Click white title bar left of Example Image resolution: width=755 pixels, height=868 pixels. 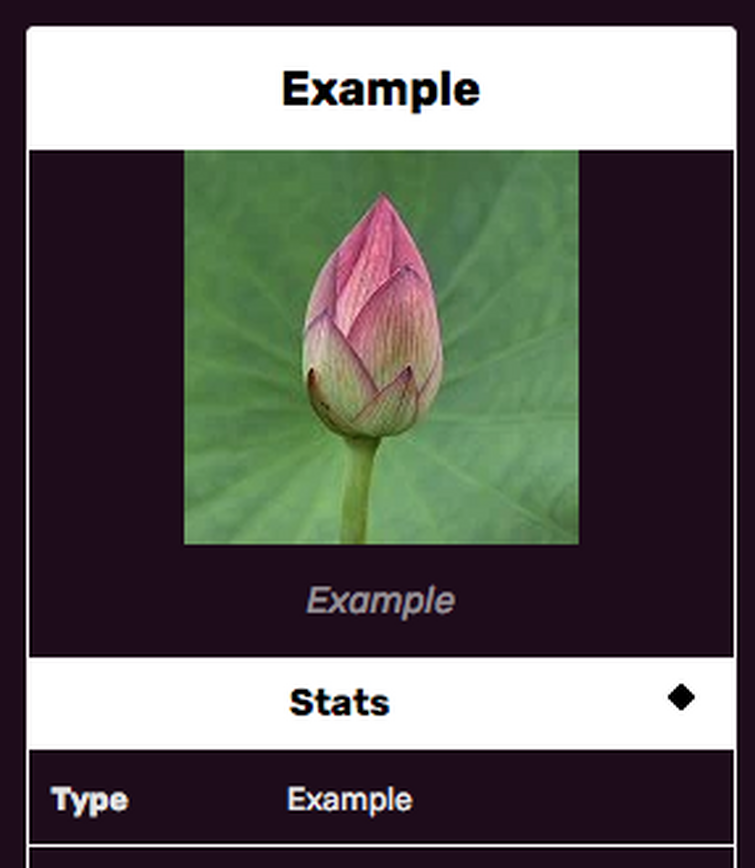(155, 89)
